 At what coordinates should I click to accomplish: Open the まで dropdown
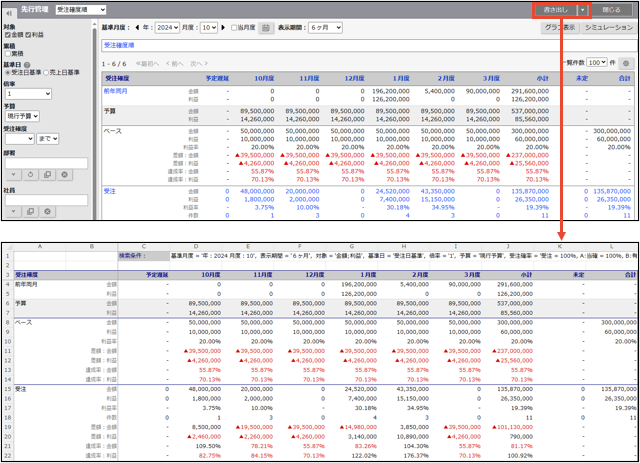pos(47,139)
